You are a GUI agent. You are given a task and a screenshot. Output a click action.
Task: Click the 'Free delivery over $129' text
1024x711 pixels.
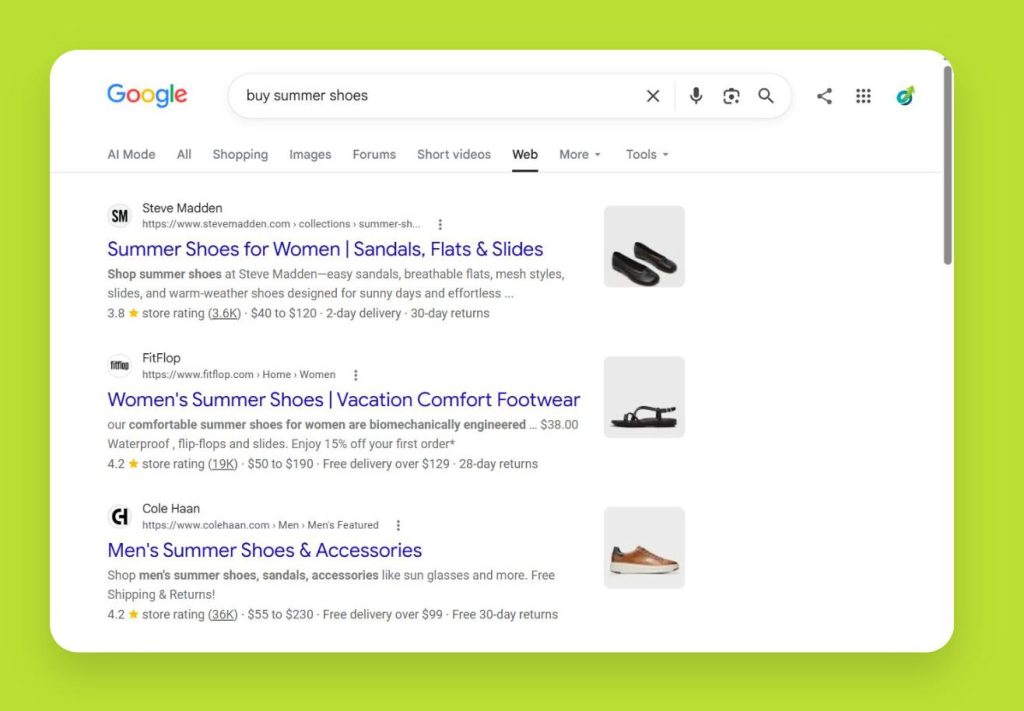pyautogui.click(x=386, y=464)
